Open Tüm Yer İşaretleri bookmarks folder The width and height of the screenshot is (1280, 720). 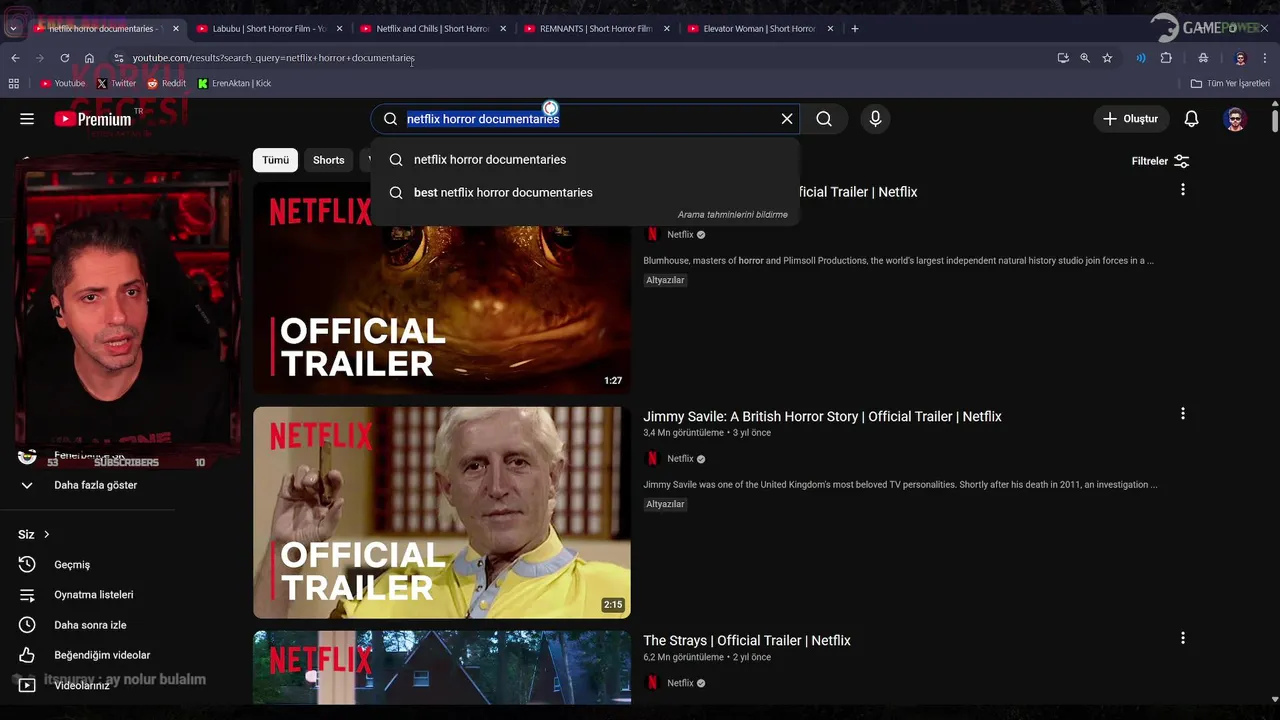[x=1230, y=83]
